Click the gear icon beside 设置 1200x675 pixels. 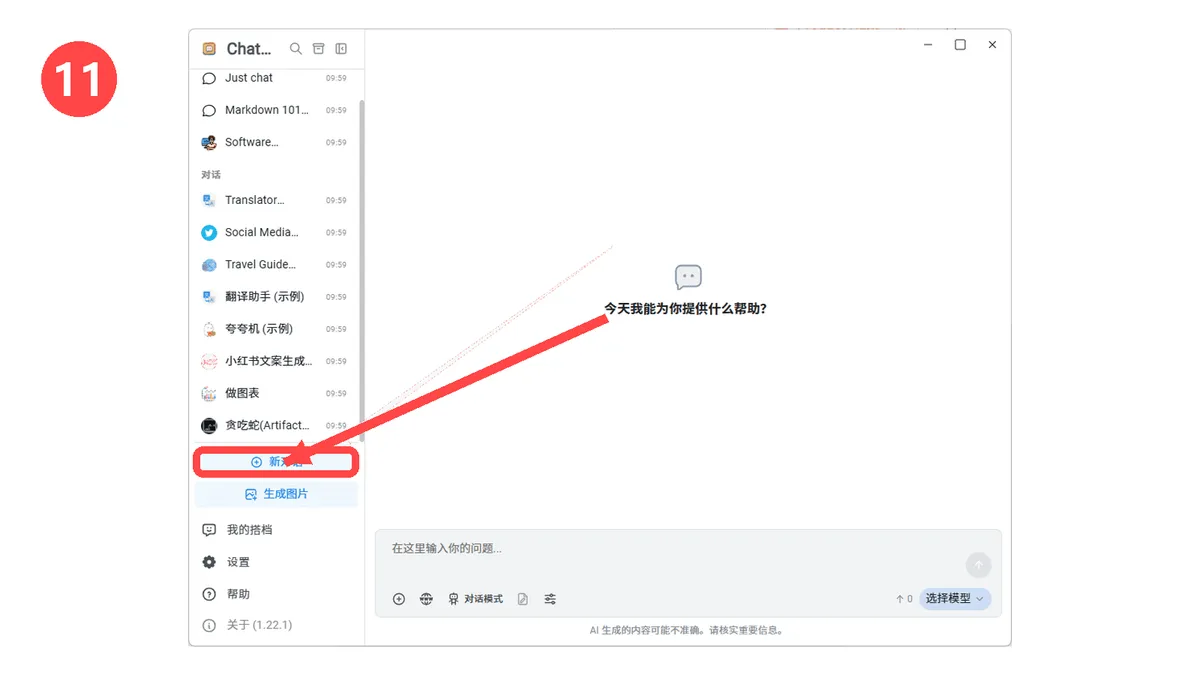[x=209, y=562]
